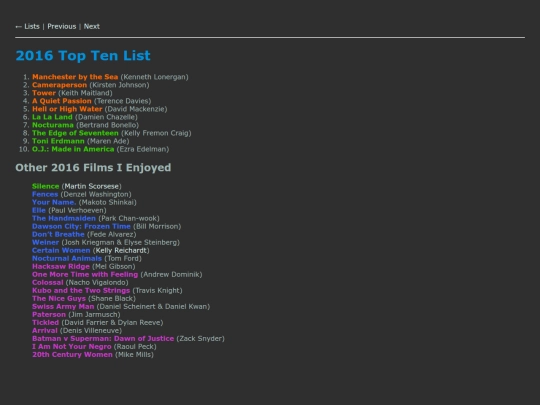
Task: Click director name Martin Scorsese
Action: pyautogui.click(x=92, y=186)
